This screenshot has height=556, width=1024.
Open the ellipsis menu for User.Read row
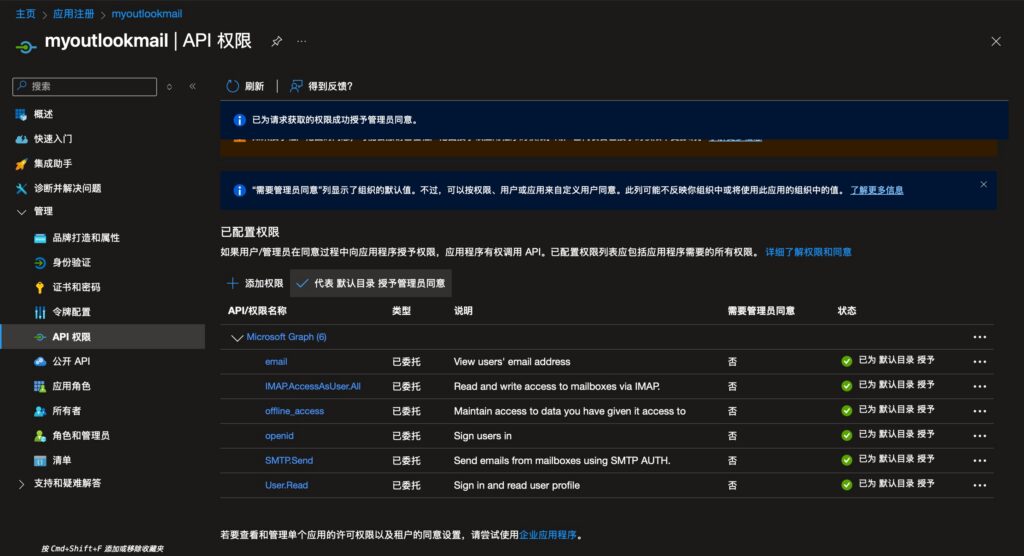(x=979, y=486)
